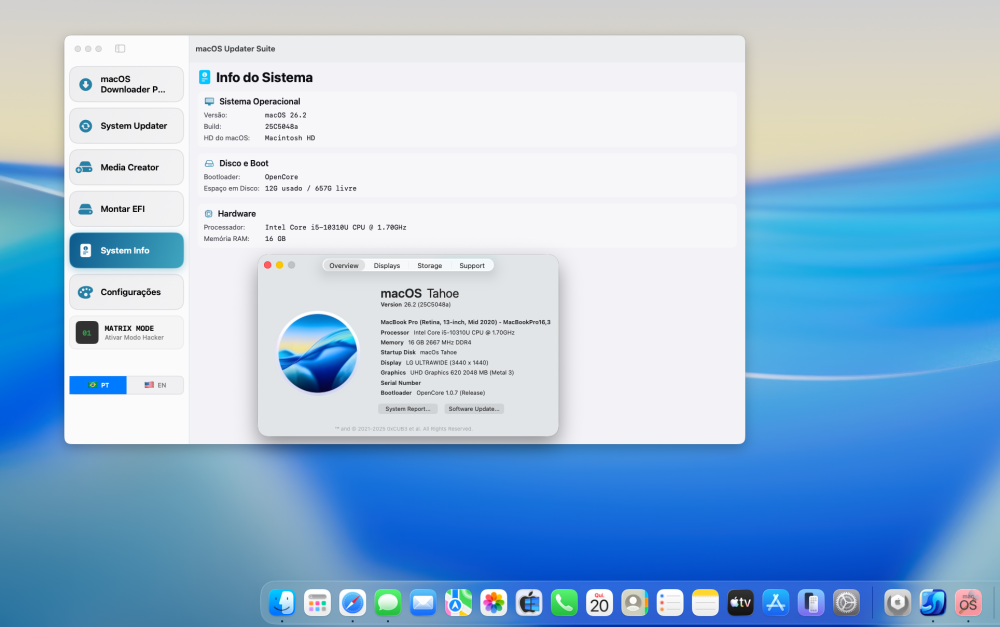Click the Sistema Operacional monitor icon
The width and height of the screenshot is (1000, 627).
(x=209, y=101)
